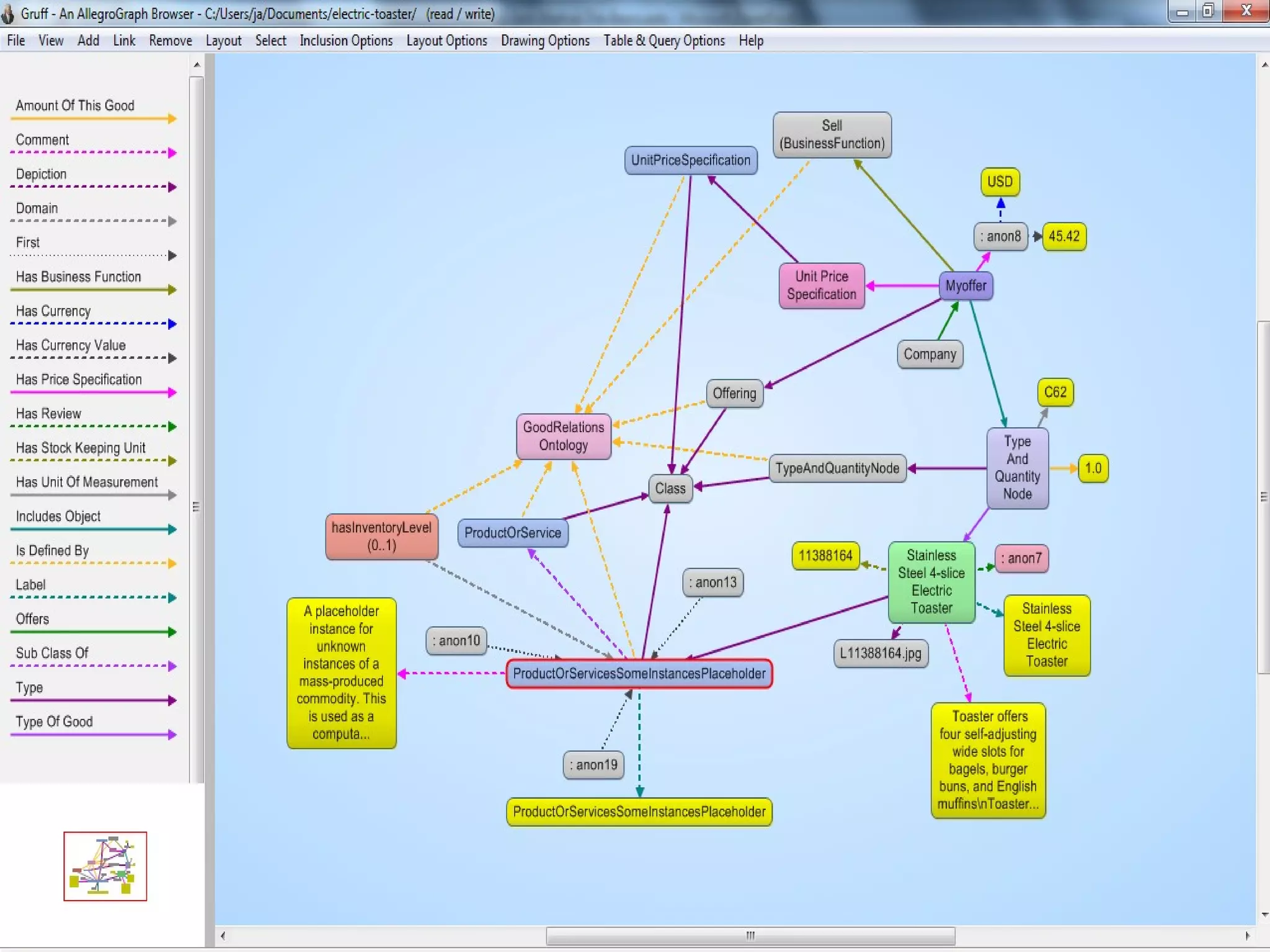Viewport: 1270px width, 952px height.
Task: Click the graph vertical scroll up arrow
Action: point(1264,64)
